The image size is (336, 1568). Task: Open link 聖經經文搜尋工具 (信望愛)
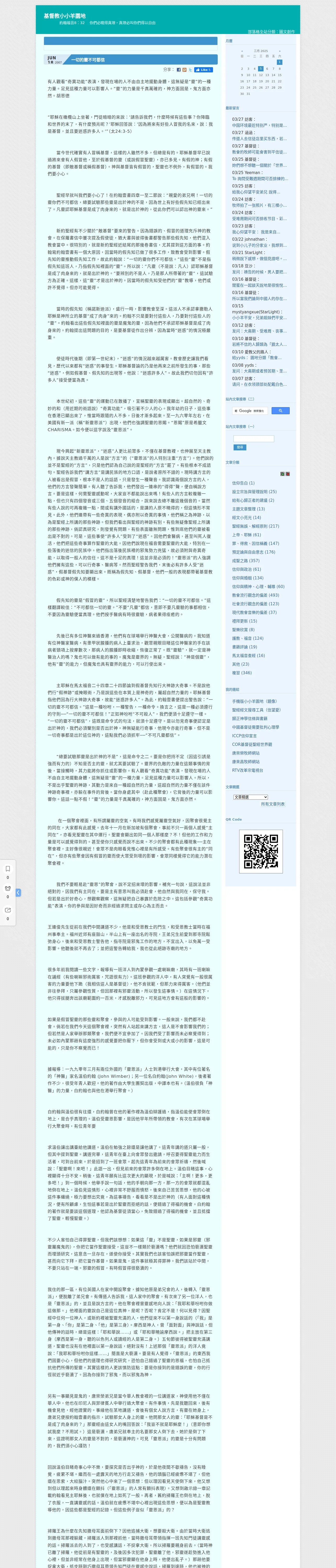click(256, 710)
